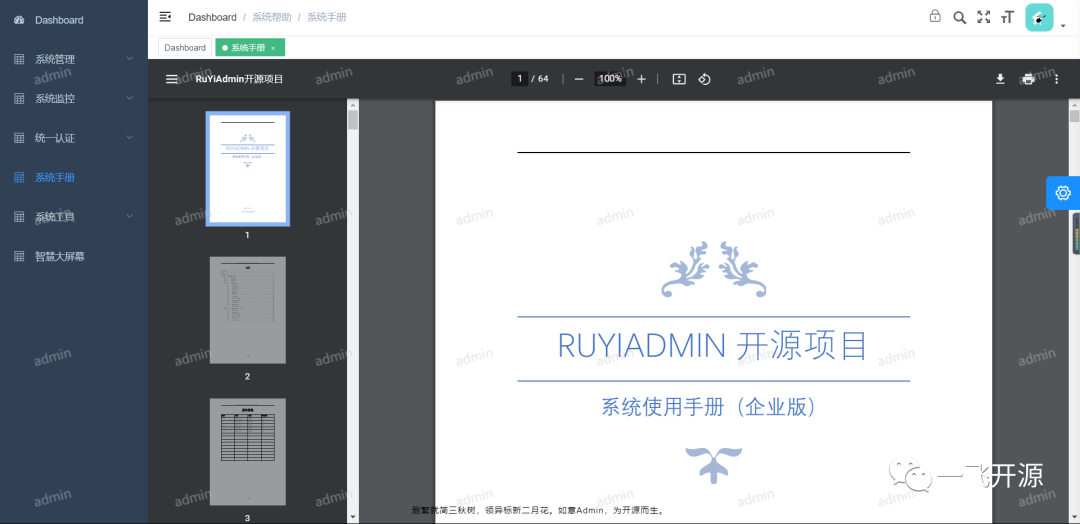
Task: Expand the 系统监控 submenu chevron
Action: (129, 98)
